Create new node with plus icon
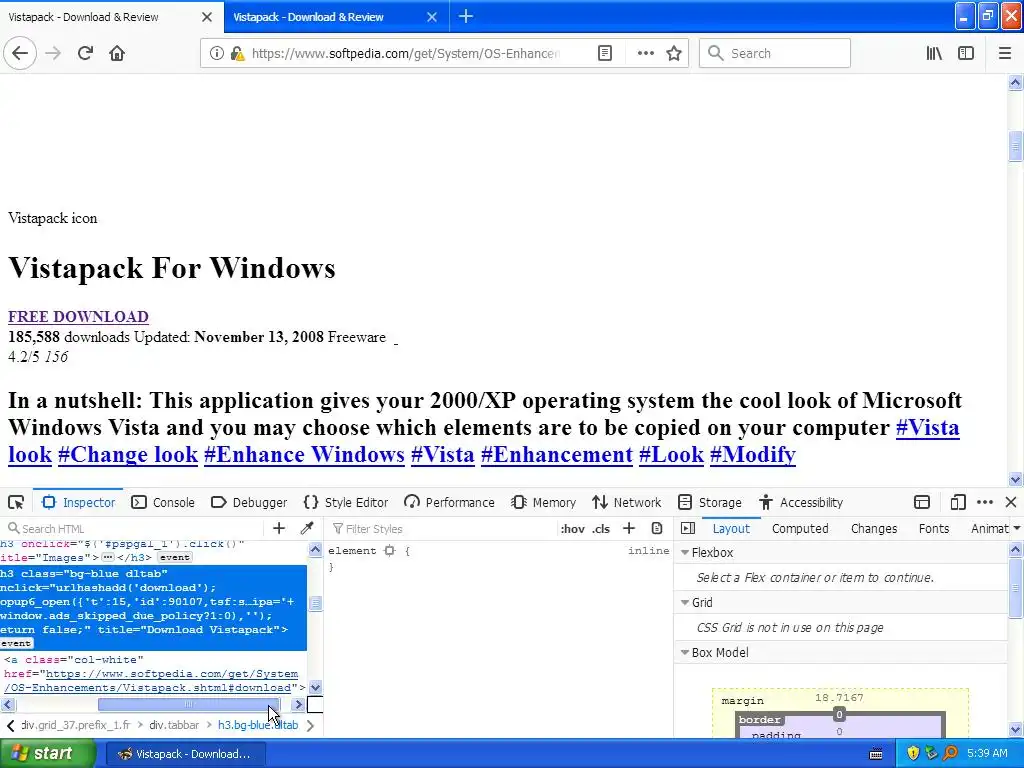Screen dimensions: 1024x768 [x=279, y=528]
